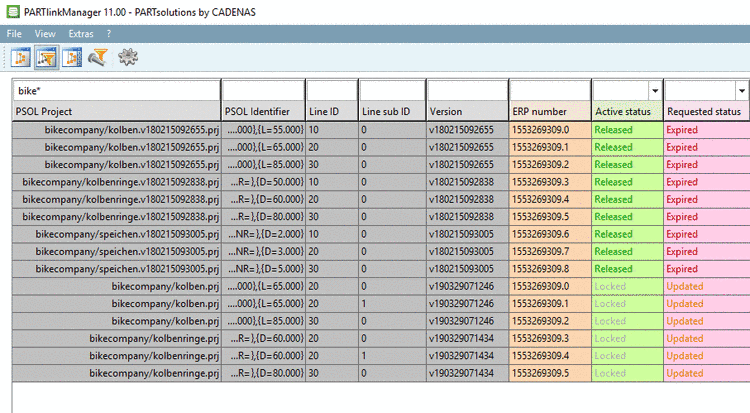Click Expired status in row with L=85.000 v180215092655
750x413 pixels.
pyautogui.click(x=706, y=165)
